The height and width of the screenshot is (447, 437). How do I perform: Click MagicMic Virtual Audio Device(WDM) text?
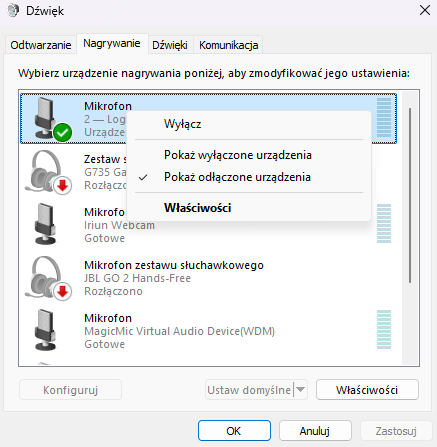(179, 331)
